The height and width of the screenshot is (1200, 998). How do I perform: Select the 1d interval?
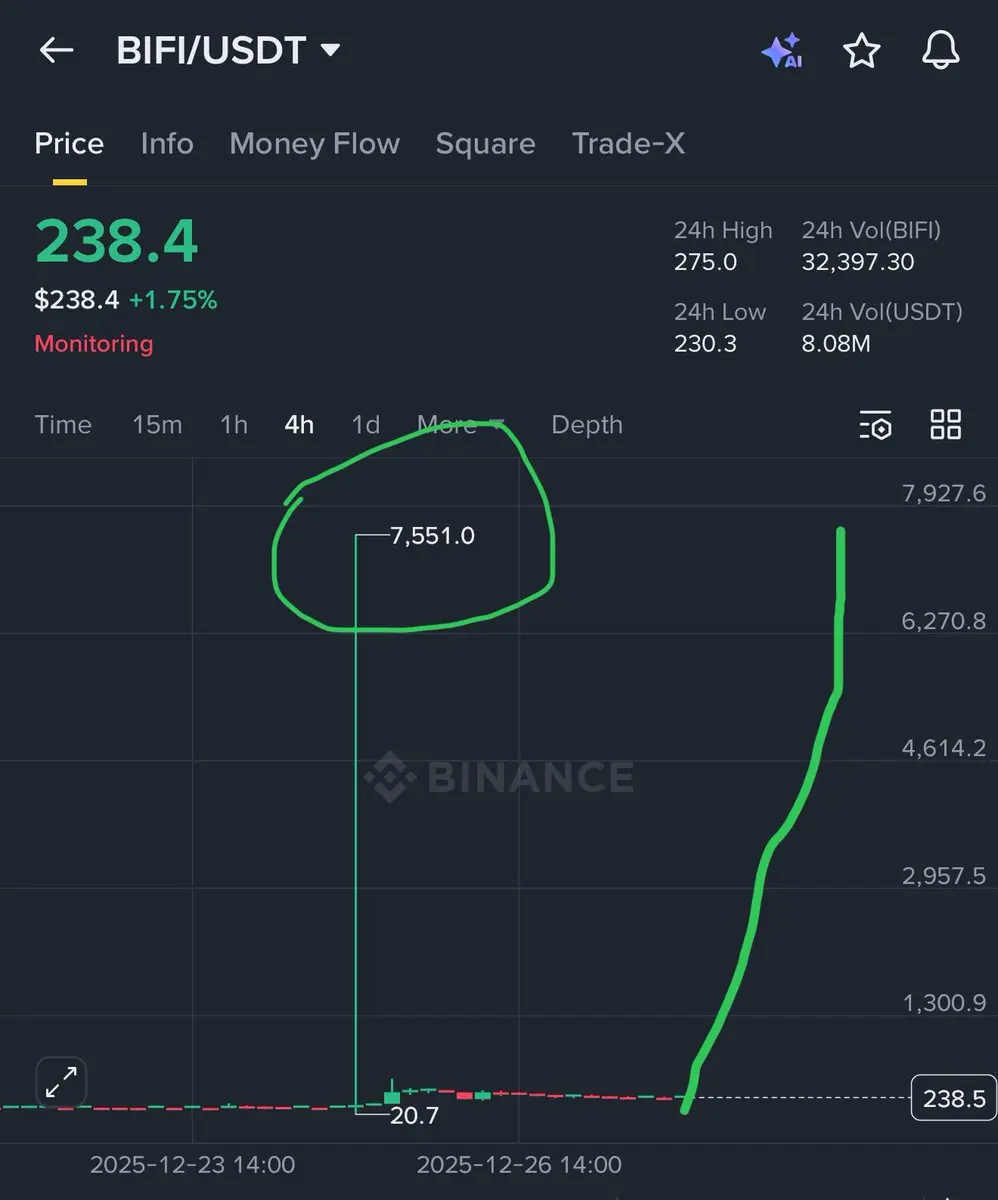pyautogui.click(x=366, y=424)
